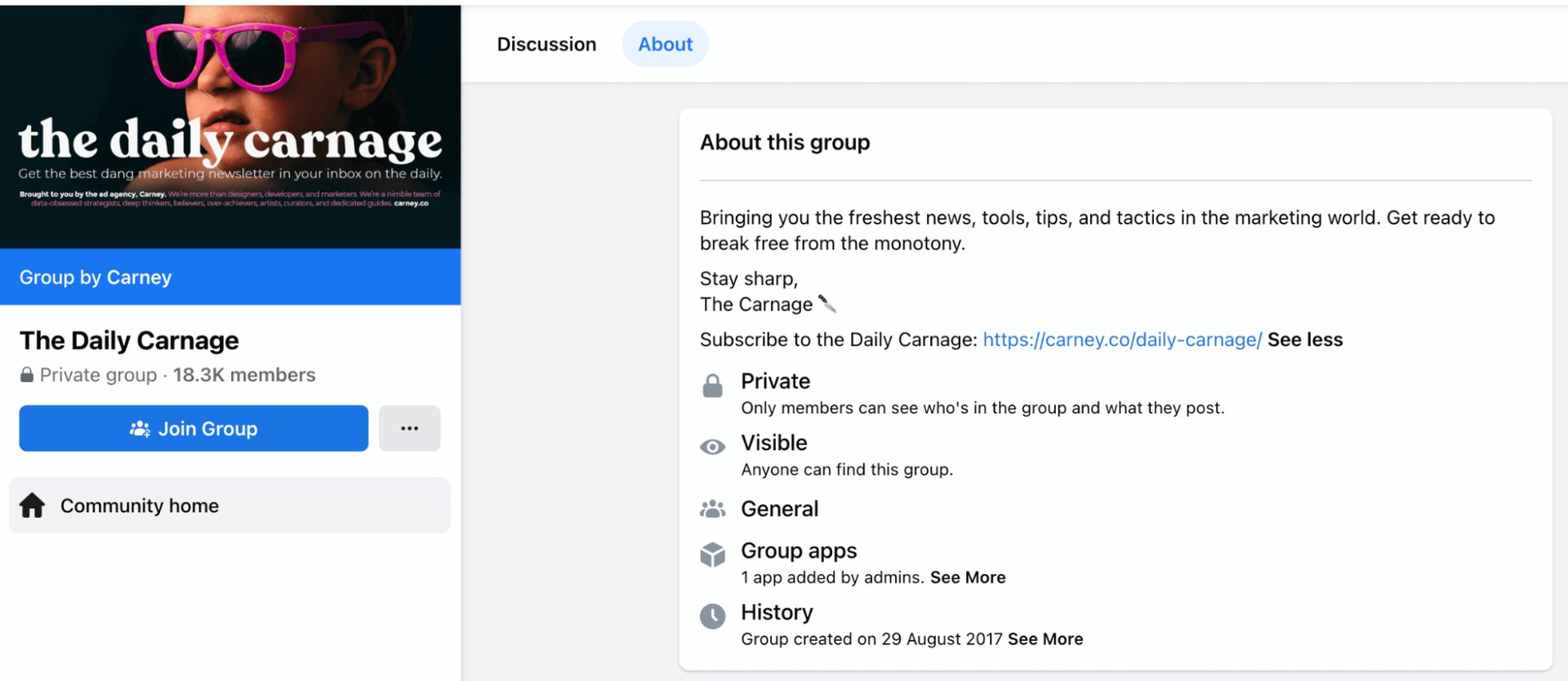Click the cube icon beside Group apps
This screenshot has width=1568, height=681.
pos(712,554)
